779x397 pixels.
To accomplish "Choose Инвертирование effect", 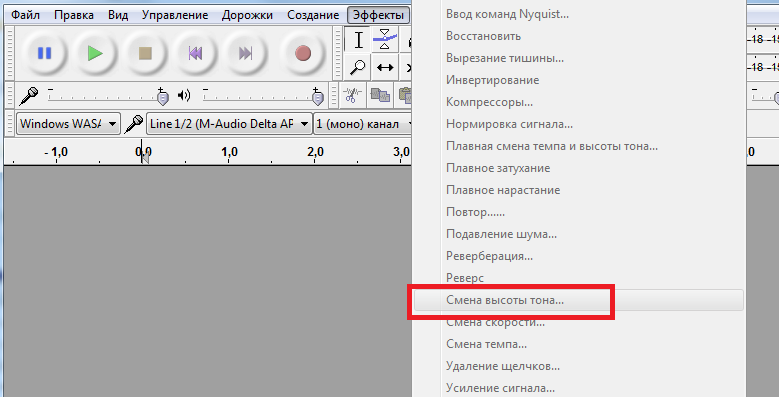I will coord(579,80).
